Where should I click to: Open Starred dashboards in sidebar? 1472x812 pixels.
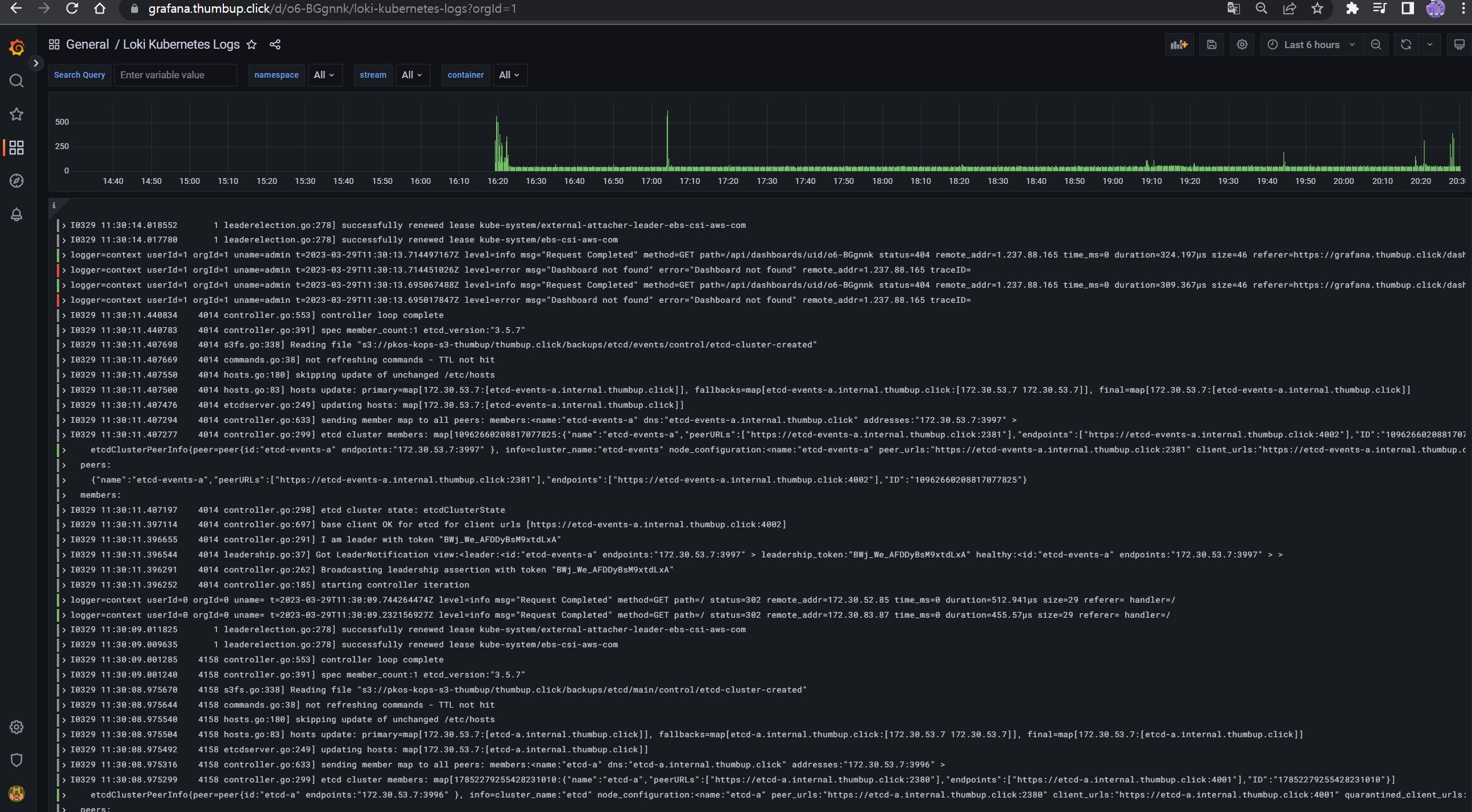[17, 114]
